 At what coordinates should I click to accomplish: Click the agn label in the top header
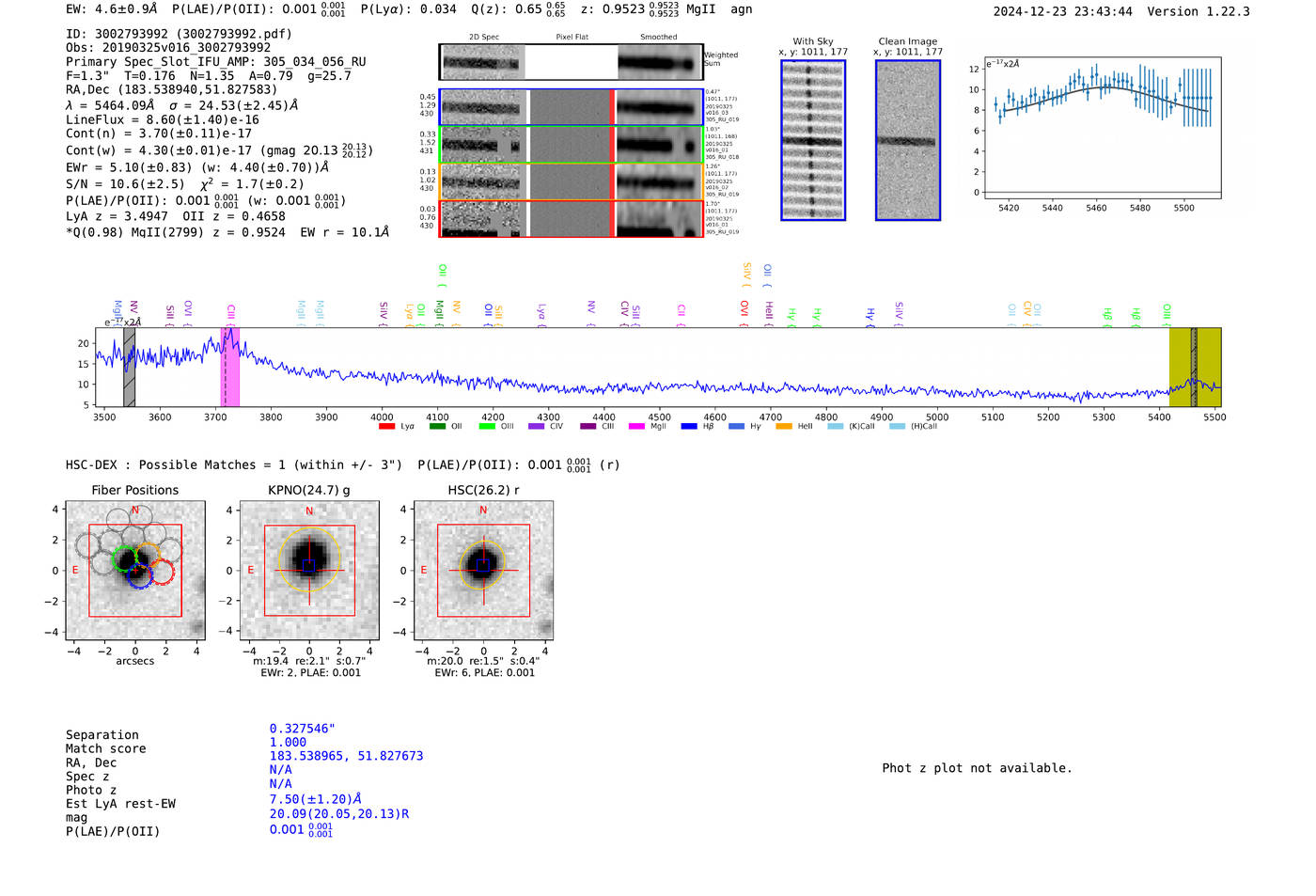click(x=742, y=9)
